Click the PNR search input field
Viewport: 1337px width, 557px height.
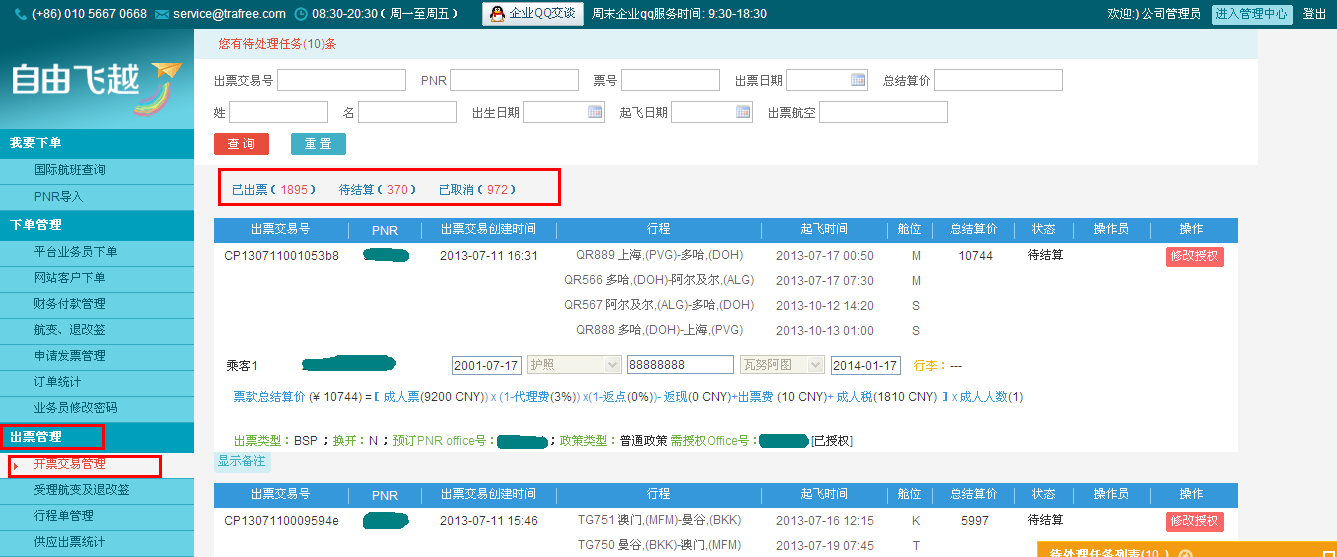(514, 80)
